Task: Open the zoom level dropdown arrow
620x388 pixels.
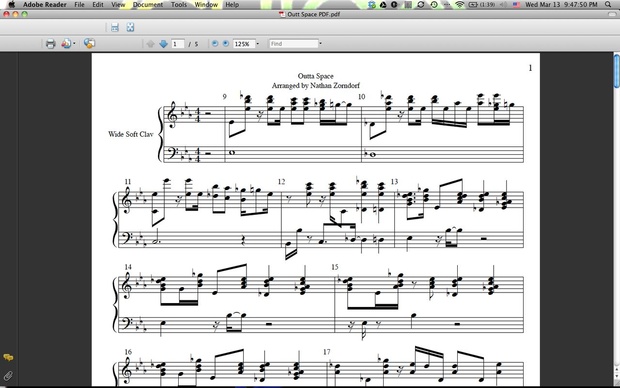Action: click(257, 44)
